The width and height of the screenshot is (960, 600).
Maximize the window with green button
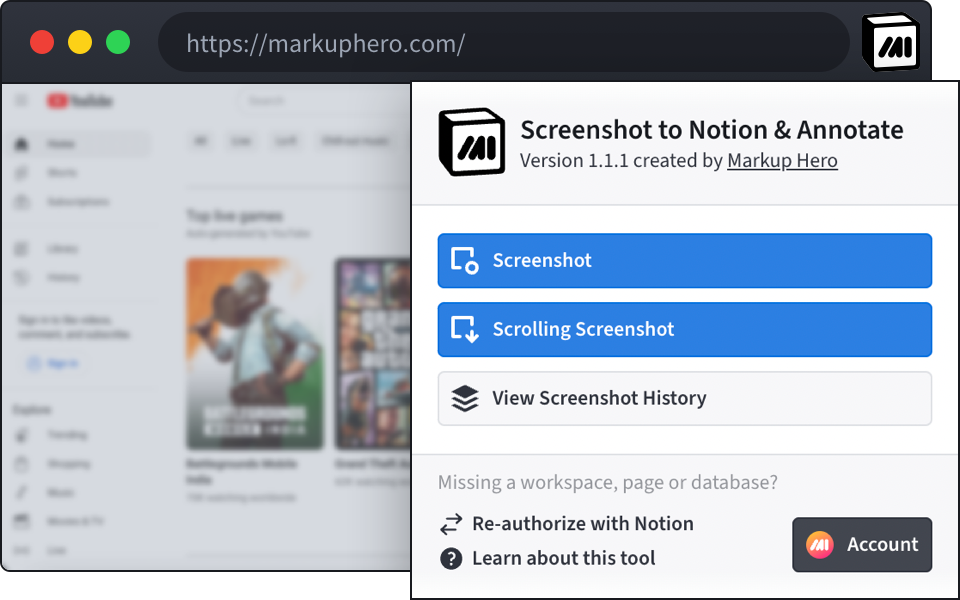coord(118,42)
